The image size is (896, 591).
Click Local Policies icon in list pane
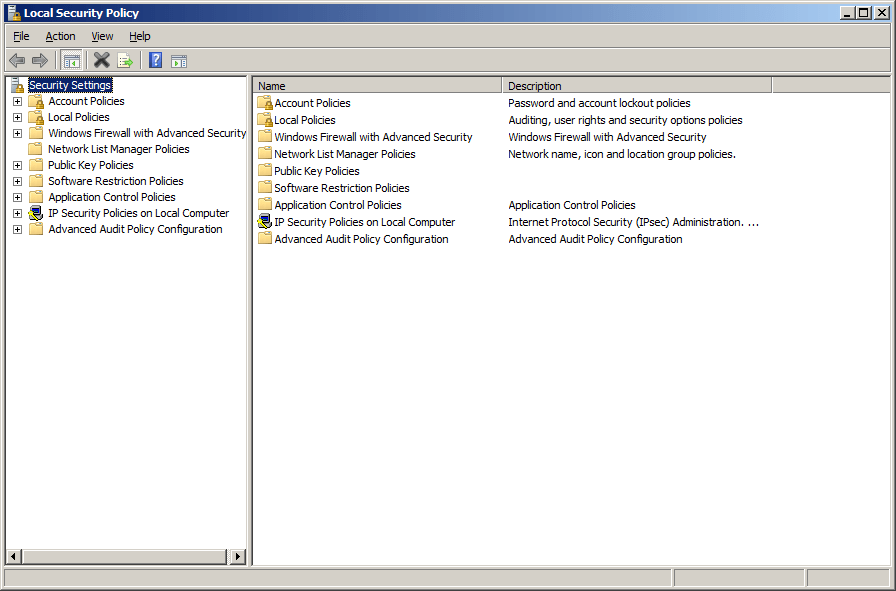265,120
